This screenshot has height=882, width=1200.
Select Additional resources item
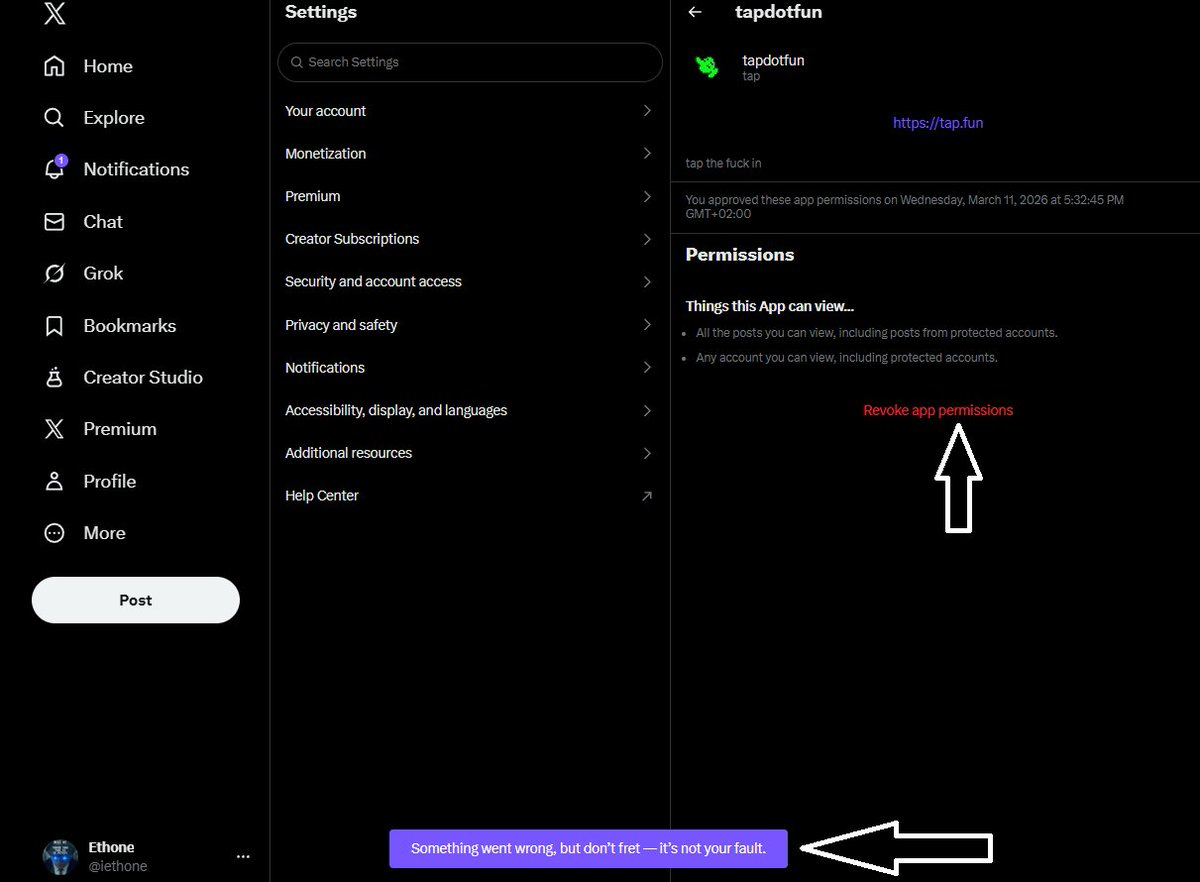470,453
